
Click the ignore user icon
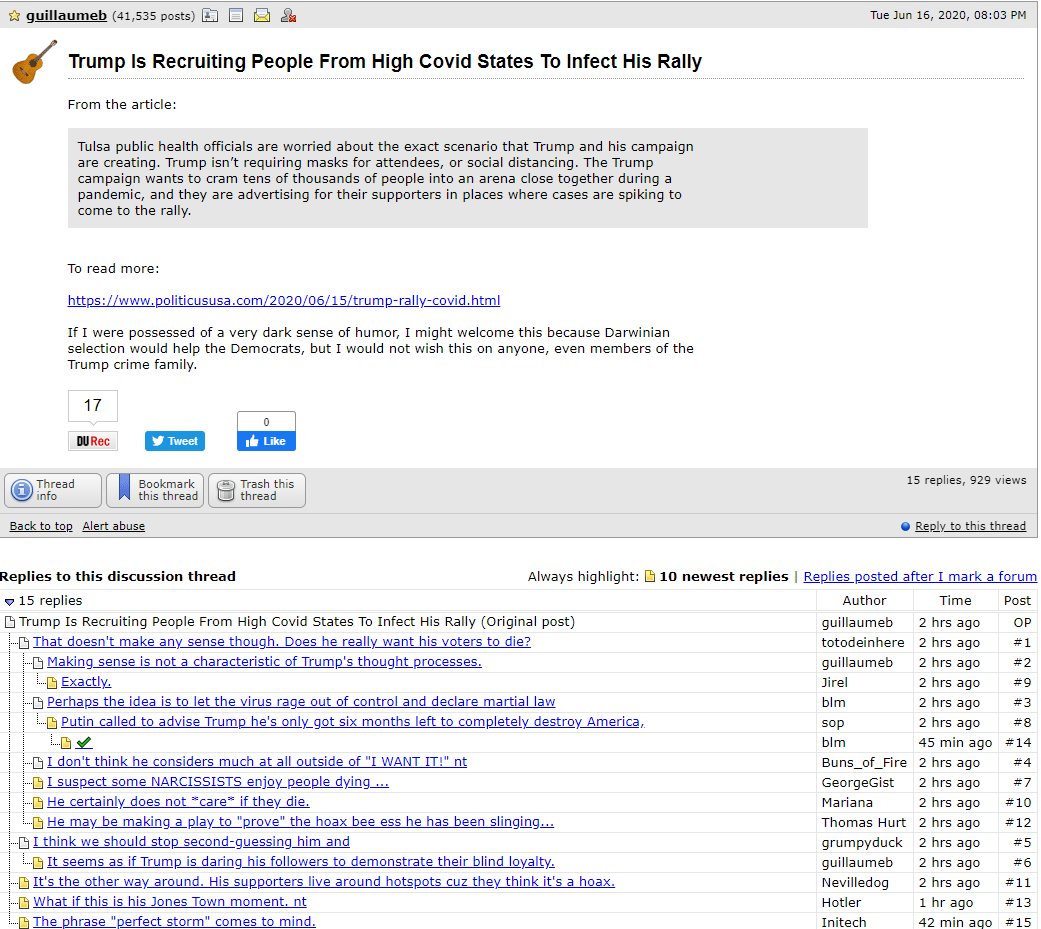[288, 15]
